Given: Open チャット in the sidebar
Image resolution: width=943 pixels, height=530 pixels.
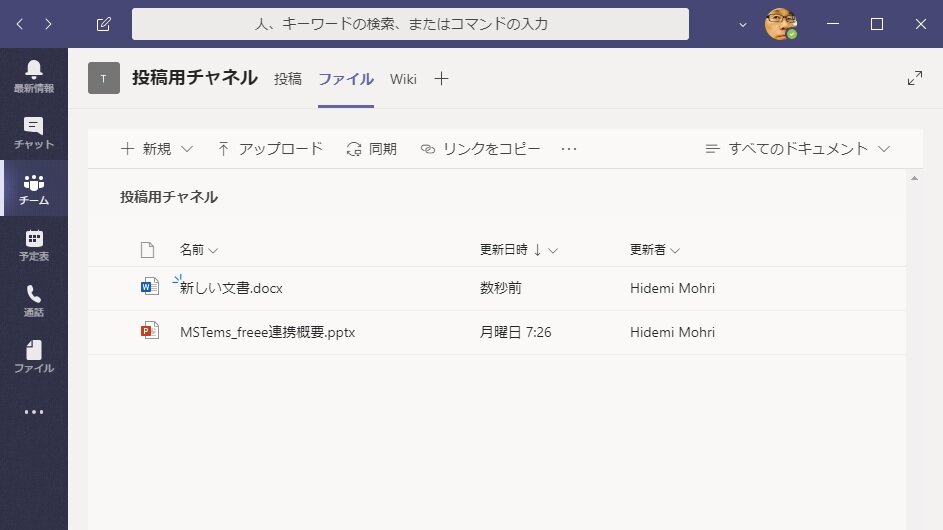Looking at the screenshot, I should [34, 132].
